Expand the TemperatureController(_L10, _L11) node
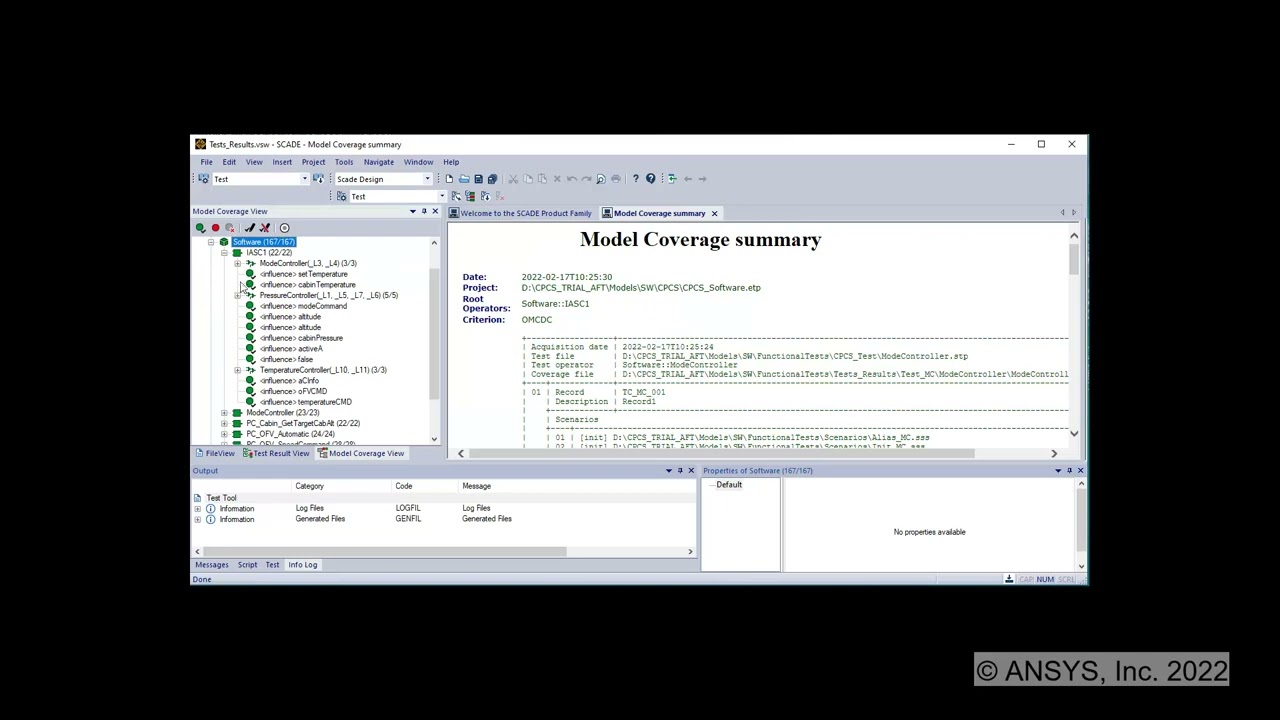Image resolution: width=1280 pixels, height=720 pixels. [x=237, y=370]
